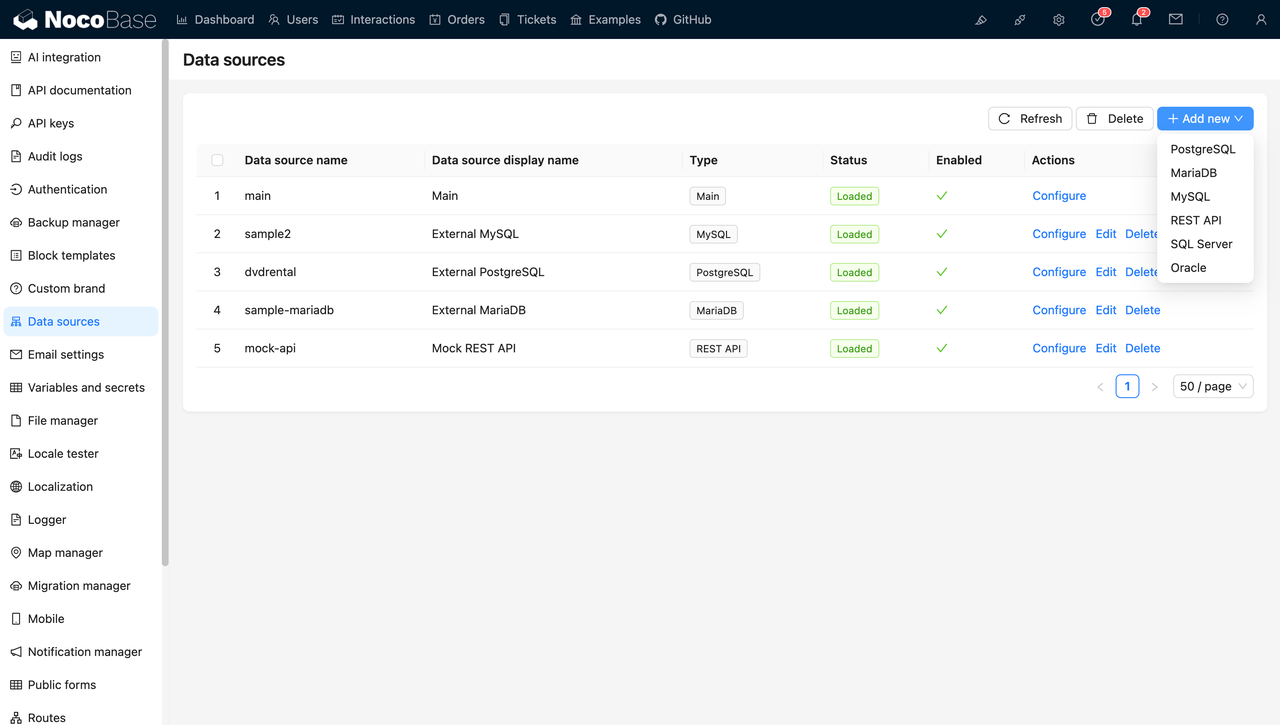Click Edit link for mock-api row
The image size is (1280, 725).
pyautogui.click(x=1105, y=349)
